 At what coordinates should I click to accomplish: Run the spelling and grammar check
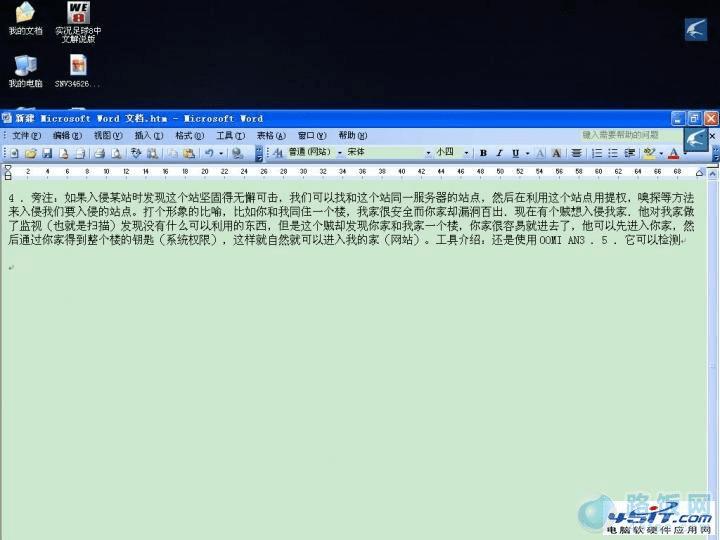(x=136, y=153)
